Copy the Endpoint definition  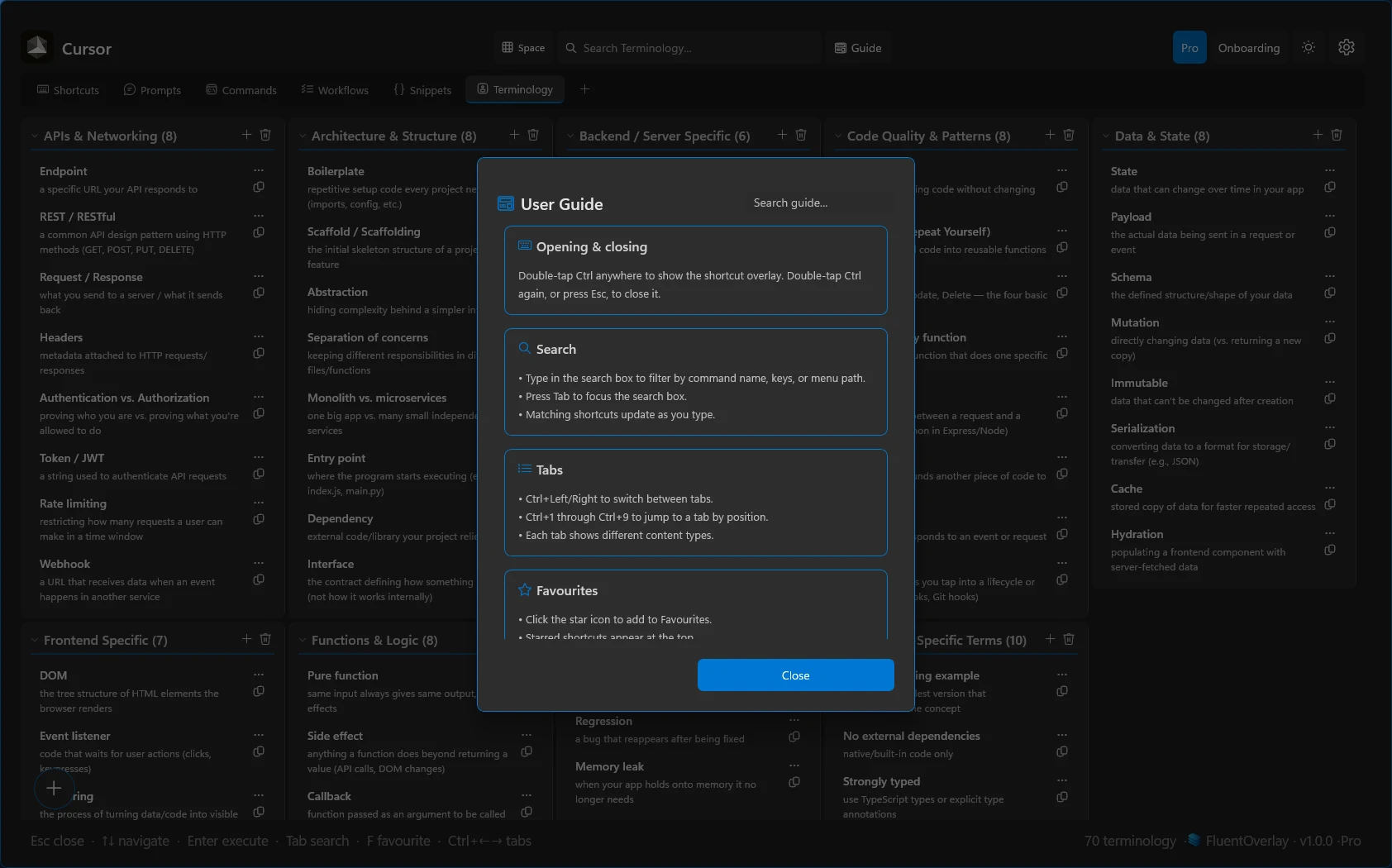[x=258, y=187]
